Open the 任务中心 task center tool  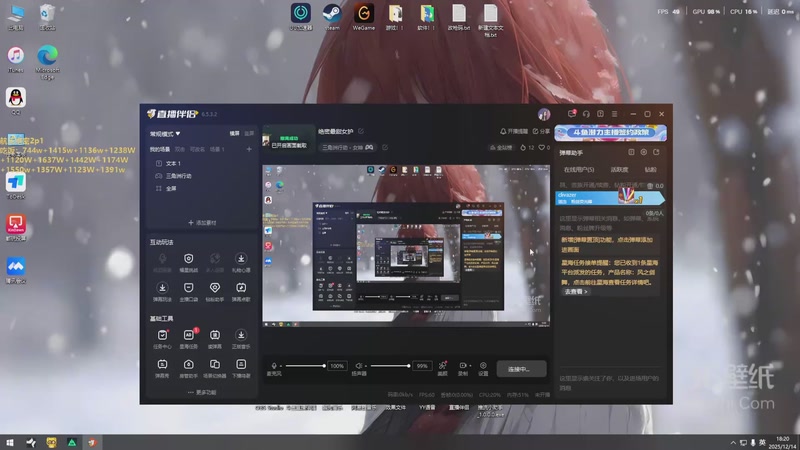click(x=162, y=339)
